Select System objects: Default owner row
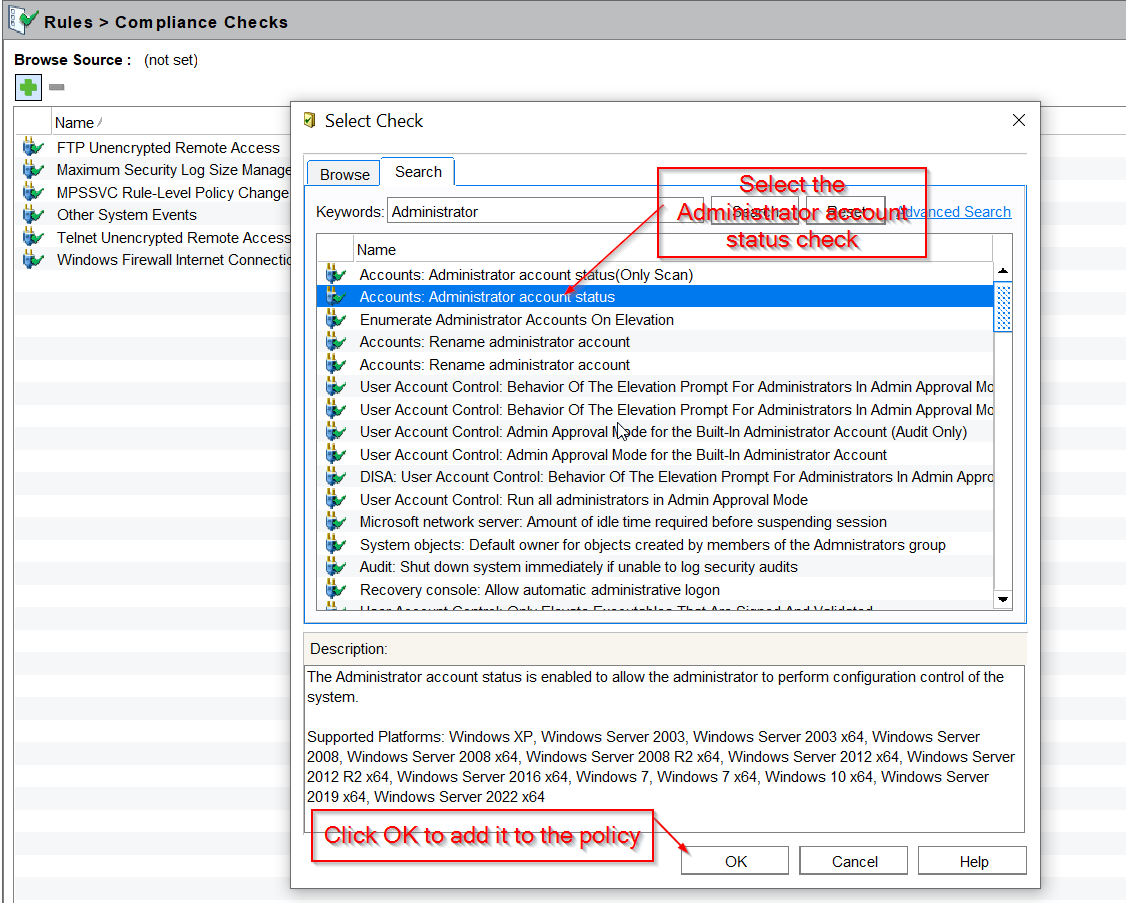The height and width of the screenshot is (903, 1126). [655, 545]
